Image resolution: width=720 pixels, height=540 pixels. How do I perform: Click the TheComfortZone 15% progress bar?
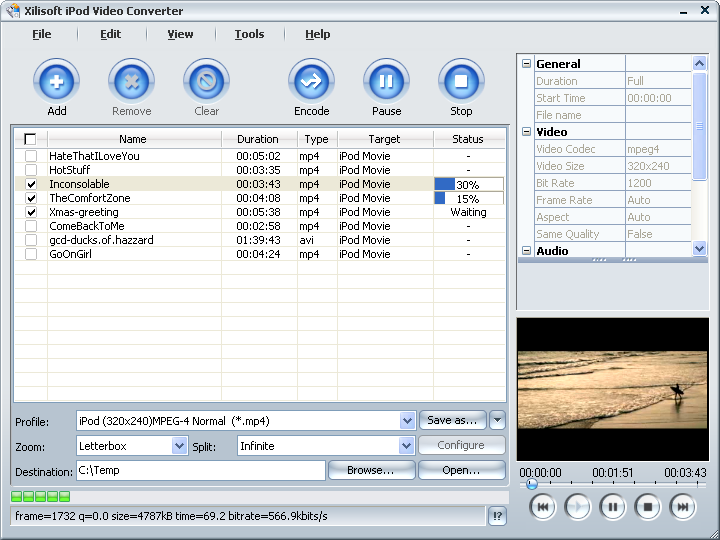(469, 198)
